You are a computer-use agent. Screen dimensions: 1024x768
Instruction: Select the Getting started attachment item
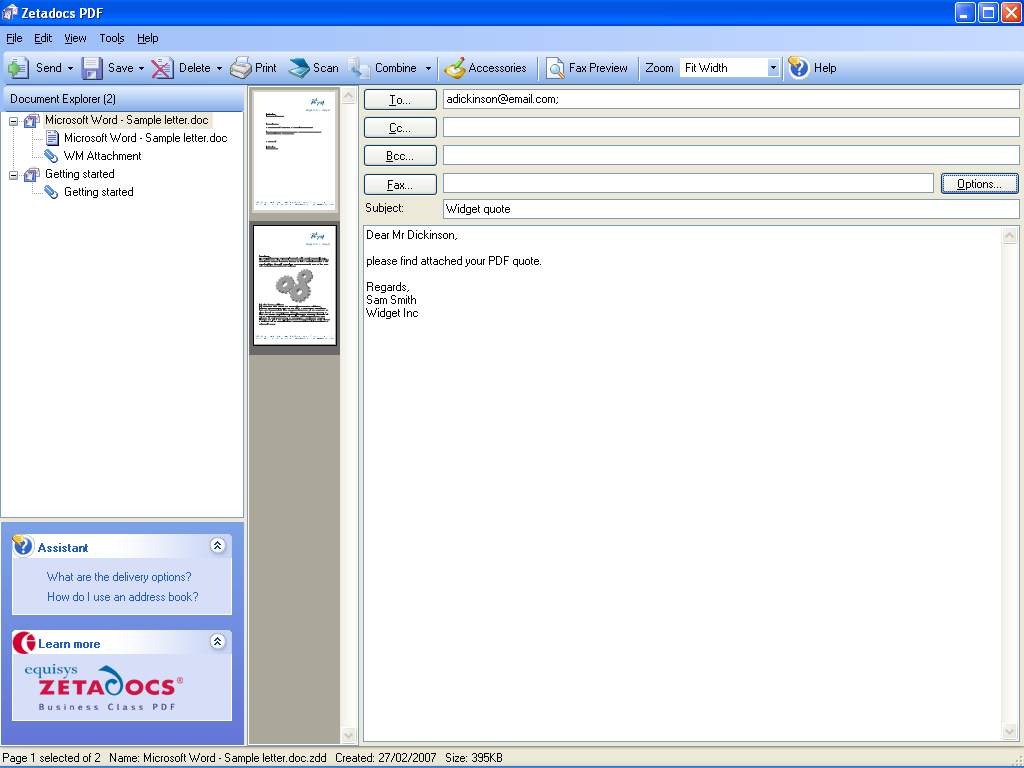[x=99, y=192]
